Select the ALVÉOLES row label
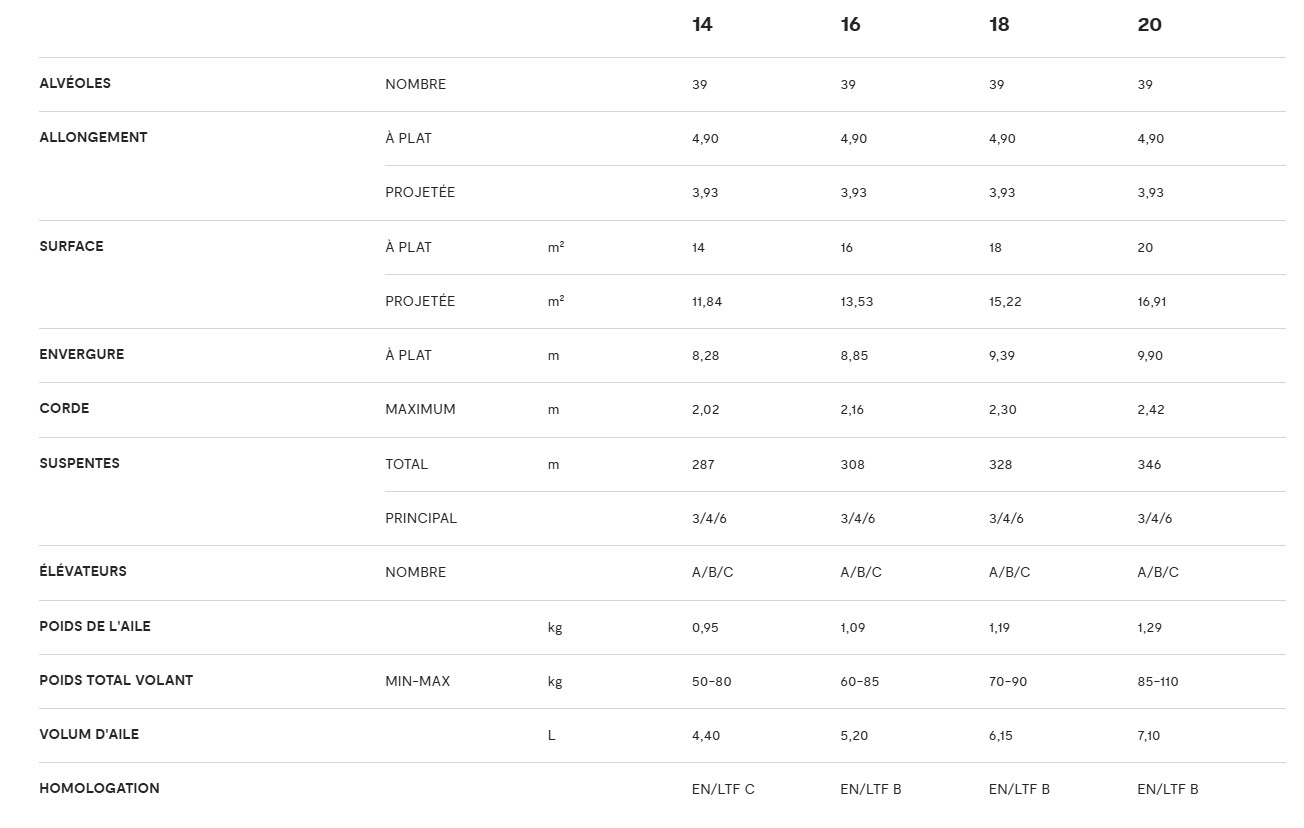1304x828 pixels. pyautogui.click(x=75, y=83)
